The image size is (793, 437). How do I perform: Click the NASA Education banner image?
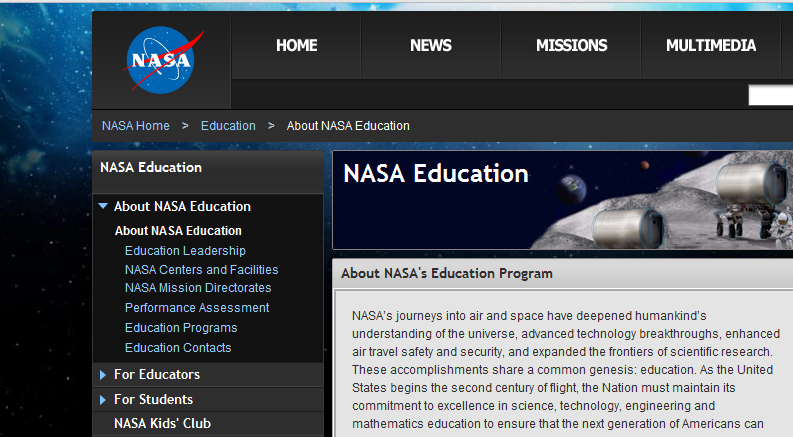(562, 200)
